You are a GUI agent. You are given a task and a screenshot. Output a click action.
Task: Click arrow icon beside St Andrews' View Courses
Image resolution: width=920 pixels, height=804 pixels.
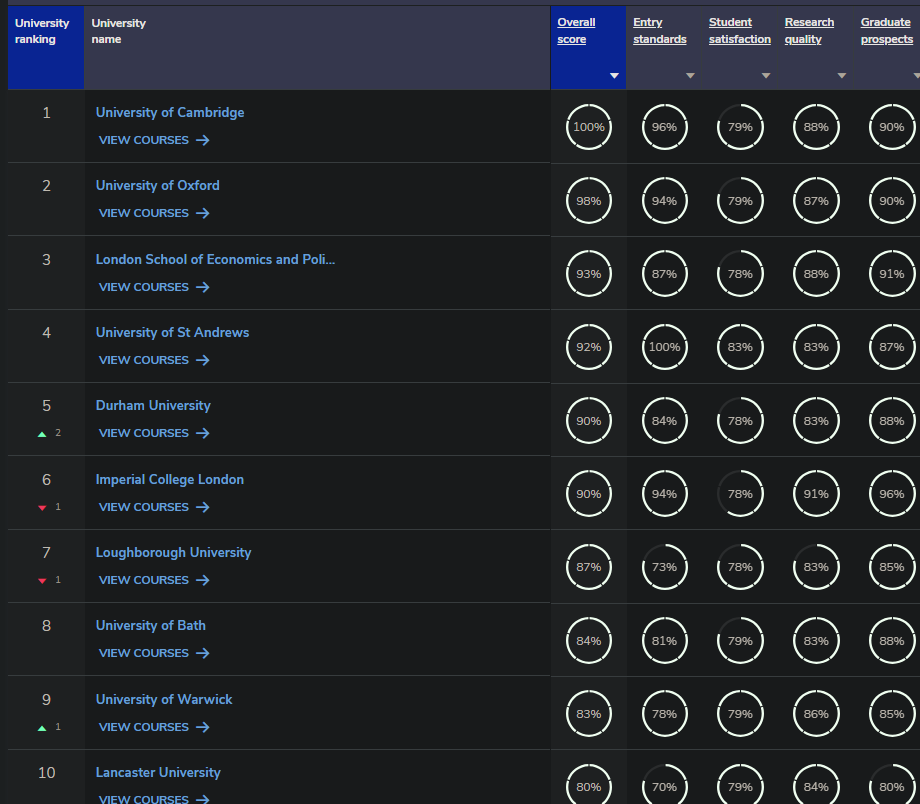[x=202, y=360]
